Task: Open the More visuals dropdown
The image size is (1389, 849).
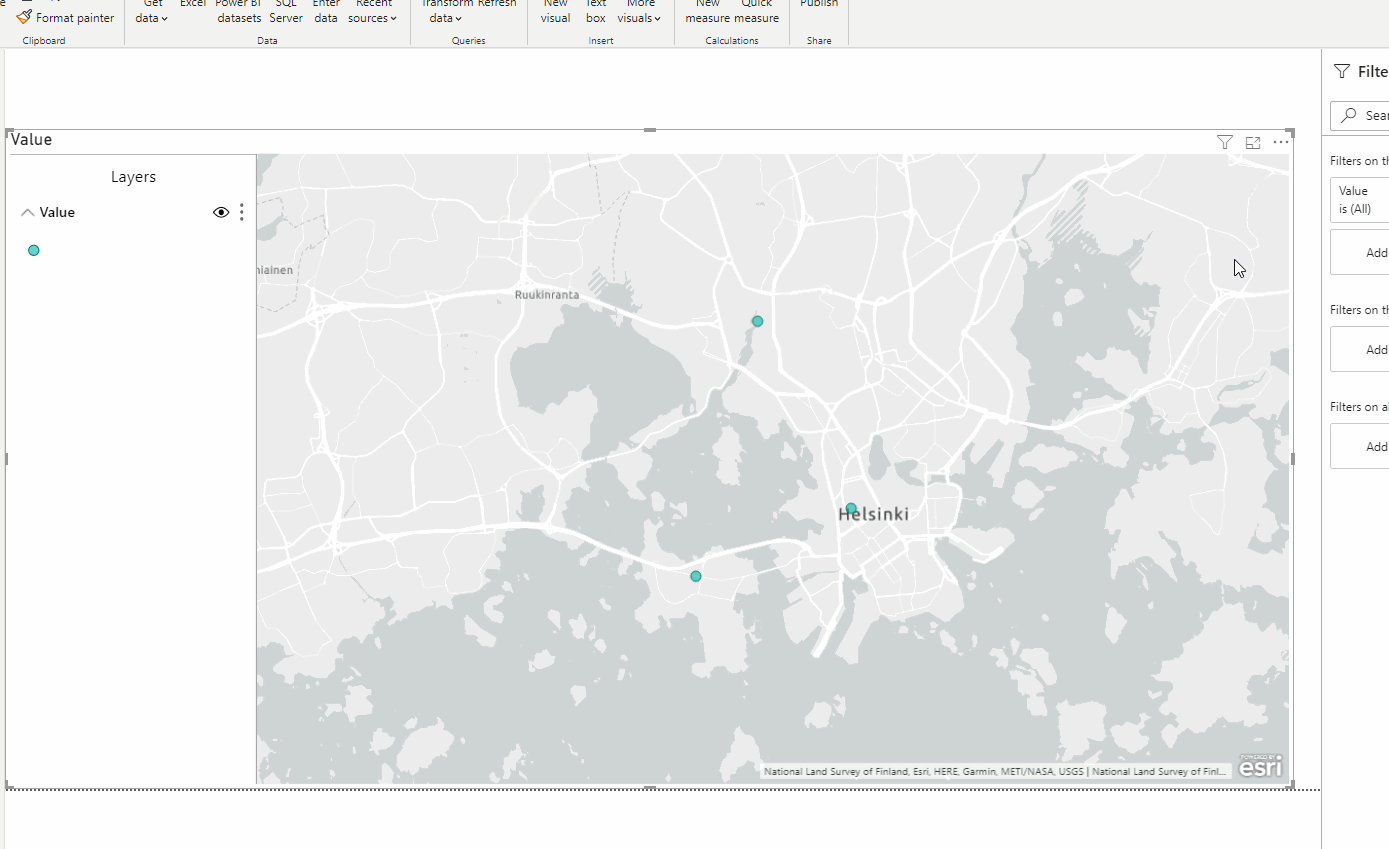Action: pyautogui.click(x=640, y=12)
